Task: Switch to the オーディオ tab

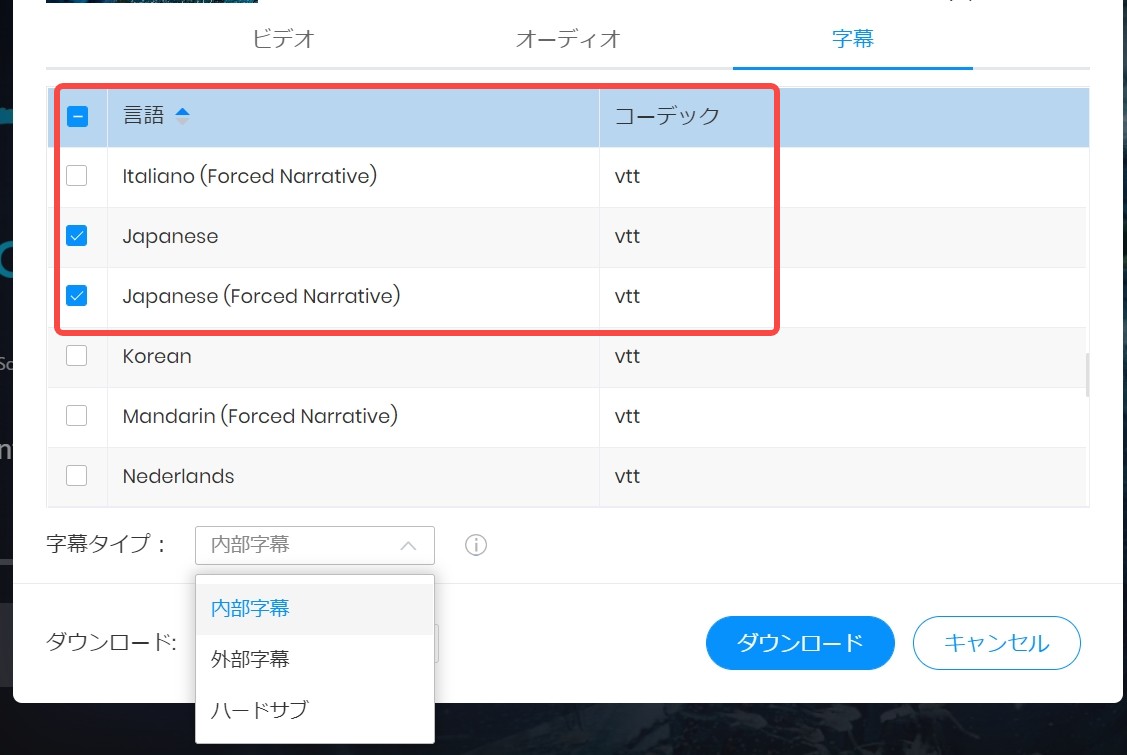Action: tap(567, 39)
